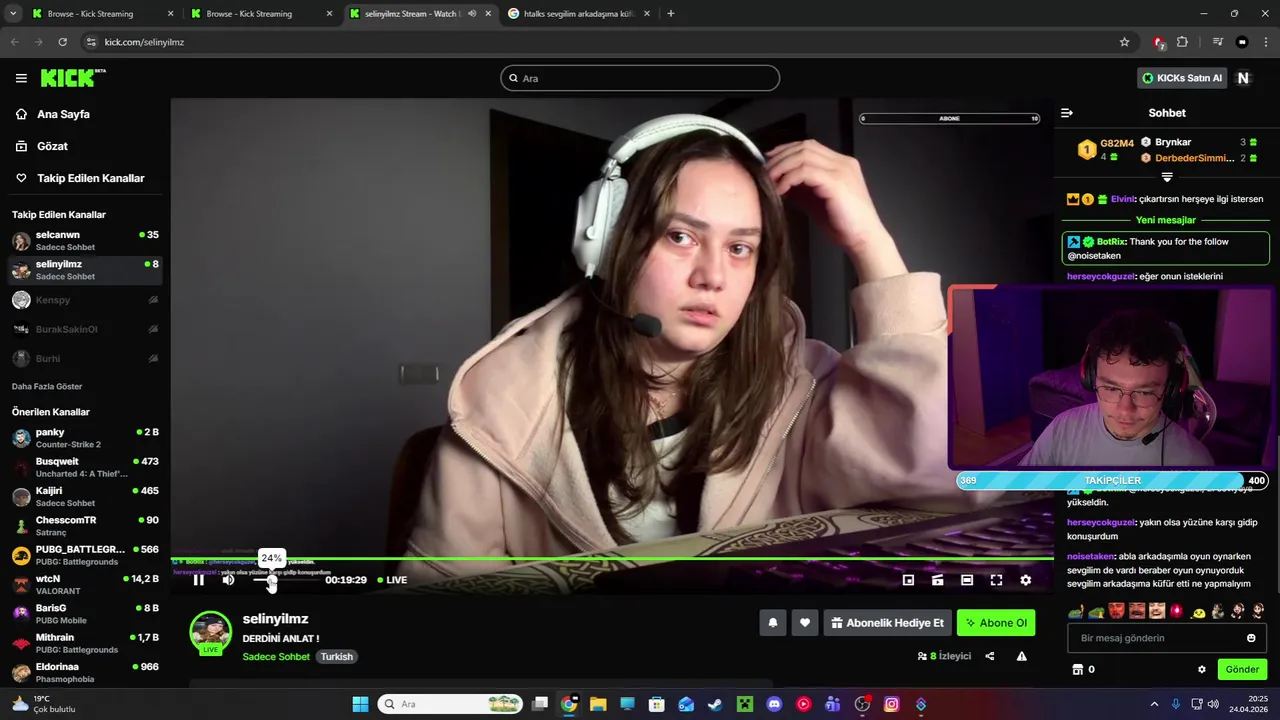Click KICKs Satın Al button
1280x720 pixels.
[1183, 78]
